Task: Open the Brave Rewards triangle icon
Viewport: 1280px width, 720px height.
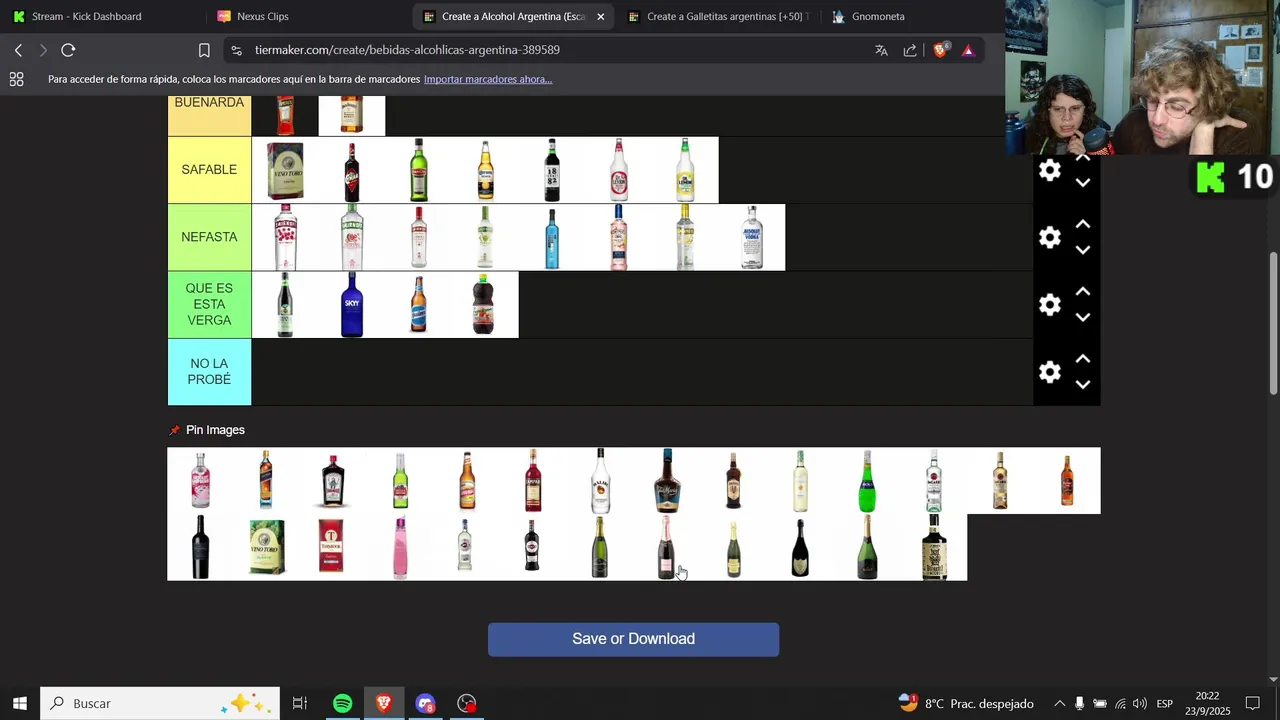Action: pyautogui.click(x=968, y=50)
